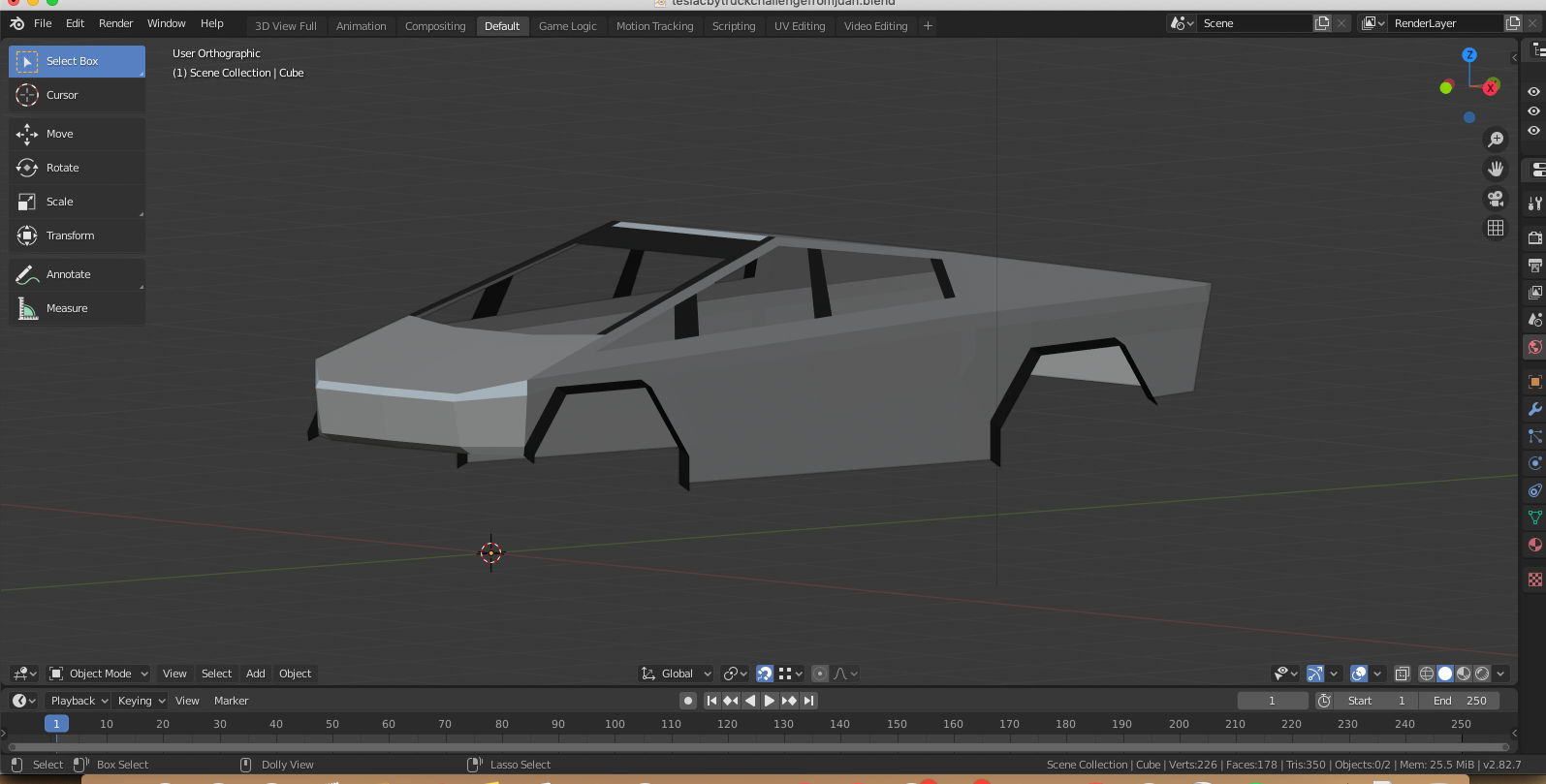Click the frame 1 playhead marker
This screenshot has width=1546, height=784.
(56, 724)
